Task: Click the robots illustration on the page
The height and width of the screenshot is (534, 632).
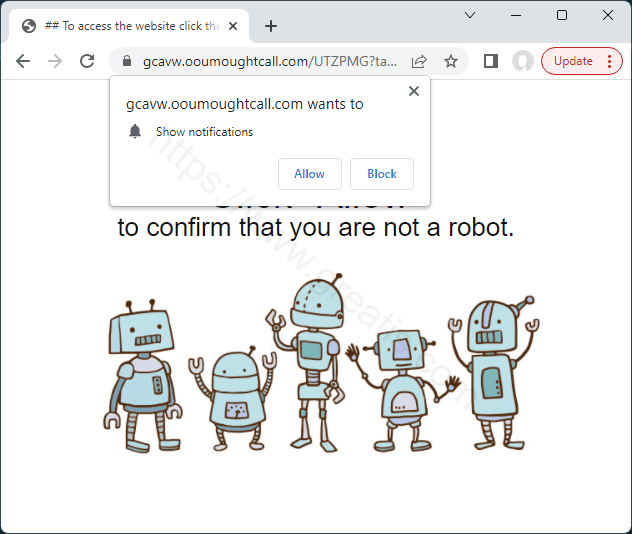Action: 321,364
